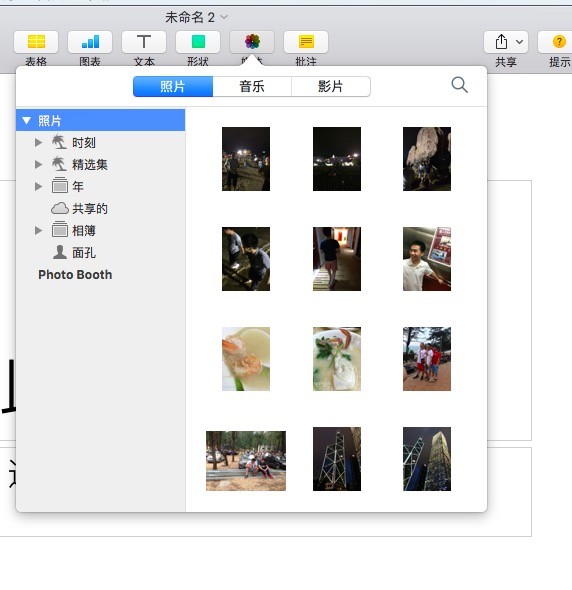Collapse the 照片 library tree item
This screenshot has width=572, height=590.
tap(26, 120)
